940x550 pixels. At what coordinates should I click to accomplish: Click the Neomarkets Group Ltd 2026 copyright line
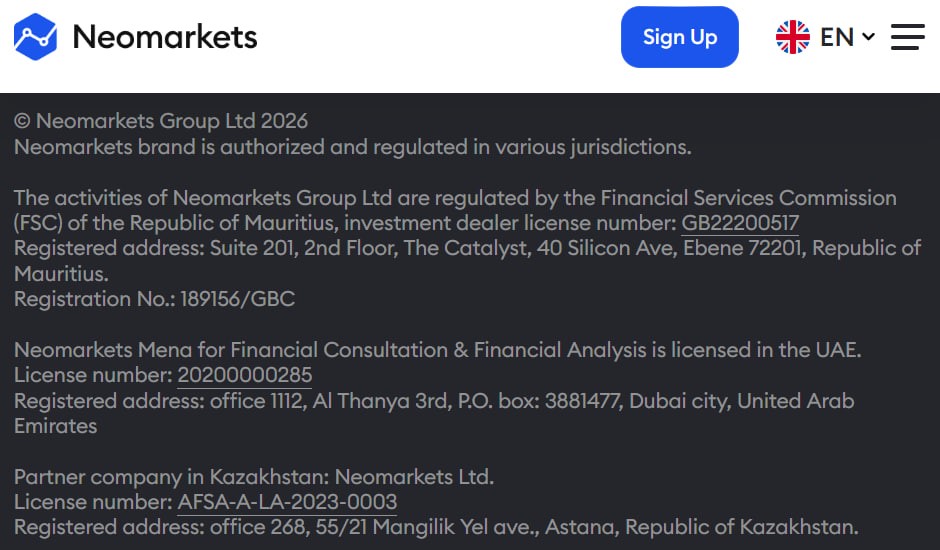pos(161,121)
